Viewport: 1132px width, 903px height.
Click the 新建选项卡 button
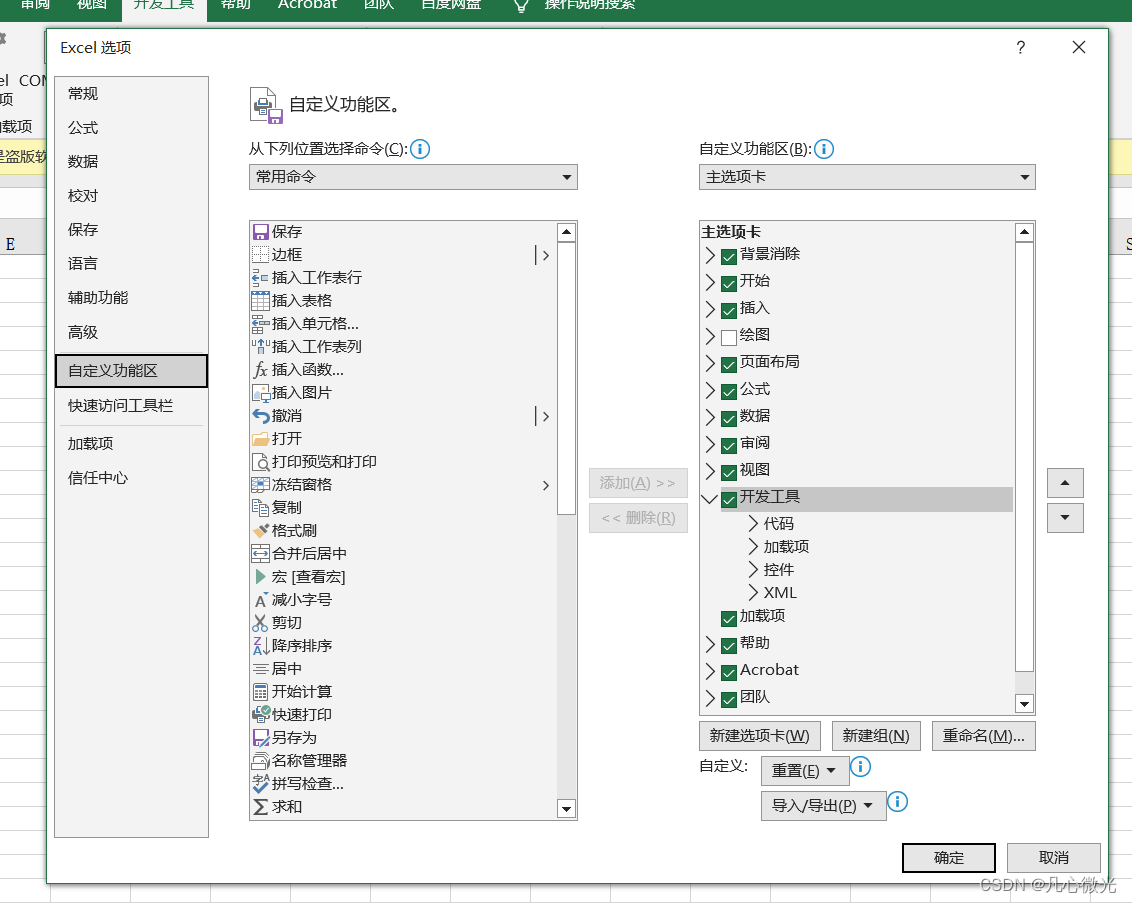(x=759, y=736)
